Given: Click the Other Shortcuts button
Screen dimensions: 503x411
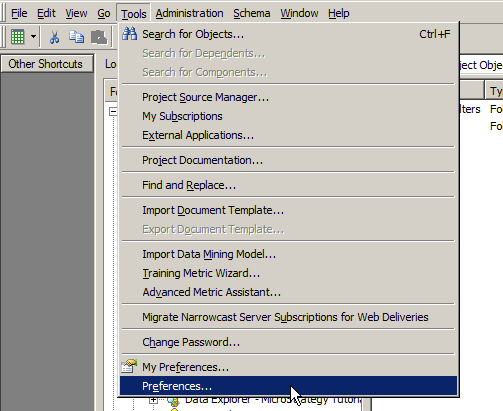Looking at the screenshot, I should [47, 64].
